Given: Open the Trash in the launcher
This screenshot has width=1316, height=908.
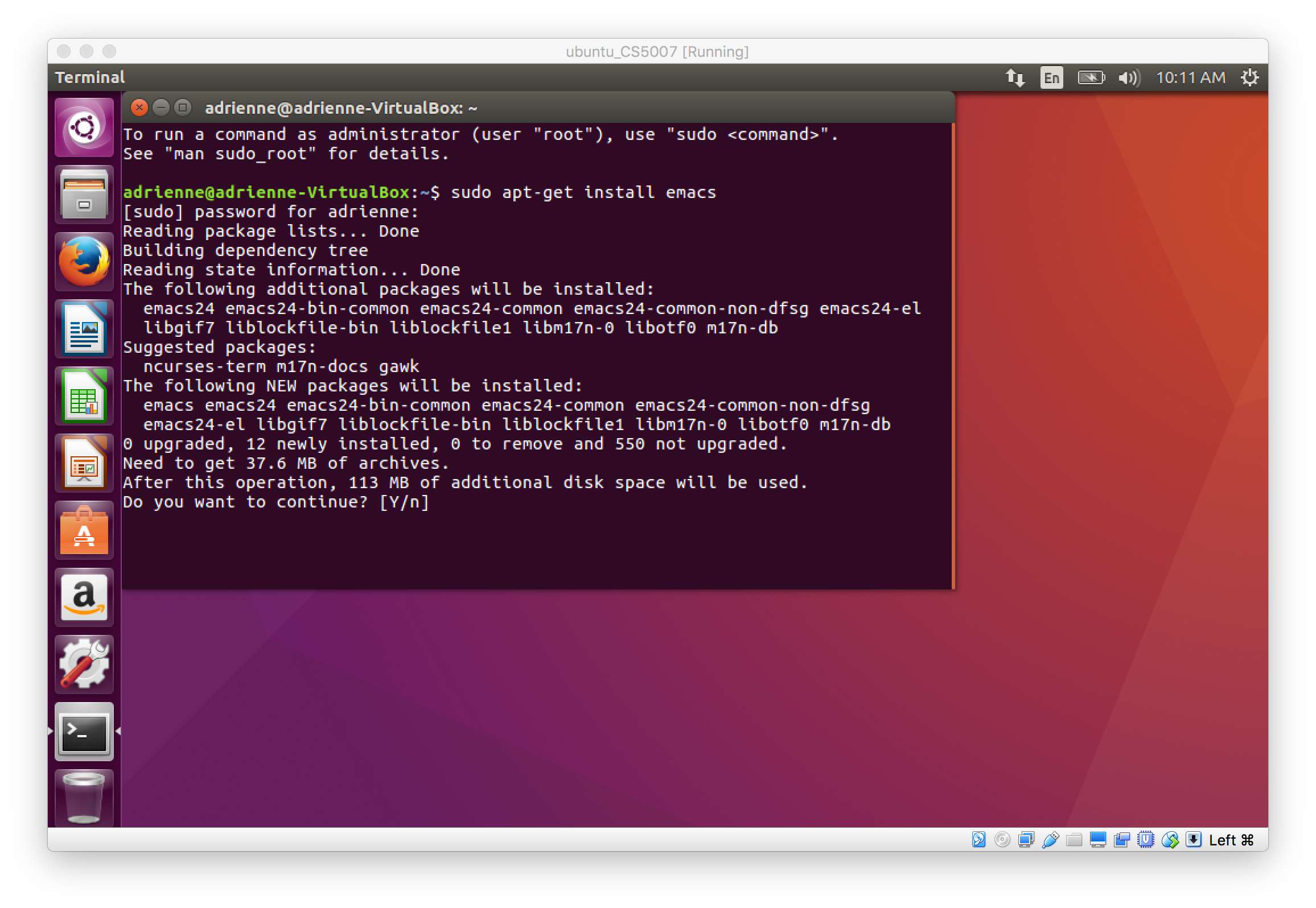Looking at the screenshot, I should pyautogui.click(x=84, y=798).
